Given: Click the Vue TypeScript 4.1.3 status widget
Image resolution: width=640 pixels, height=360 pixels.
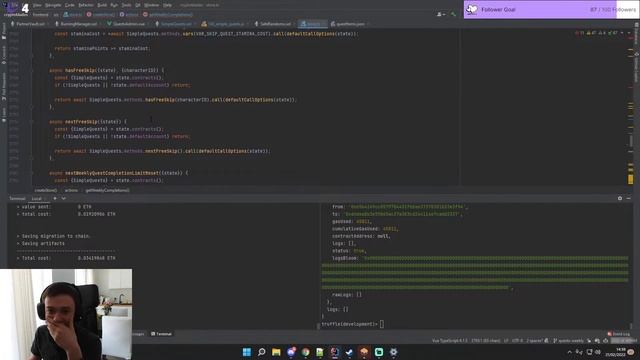Looking at the screenshot, I should [450, 341].
